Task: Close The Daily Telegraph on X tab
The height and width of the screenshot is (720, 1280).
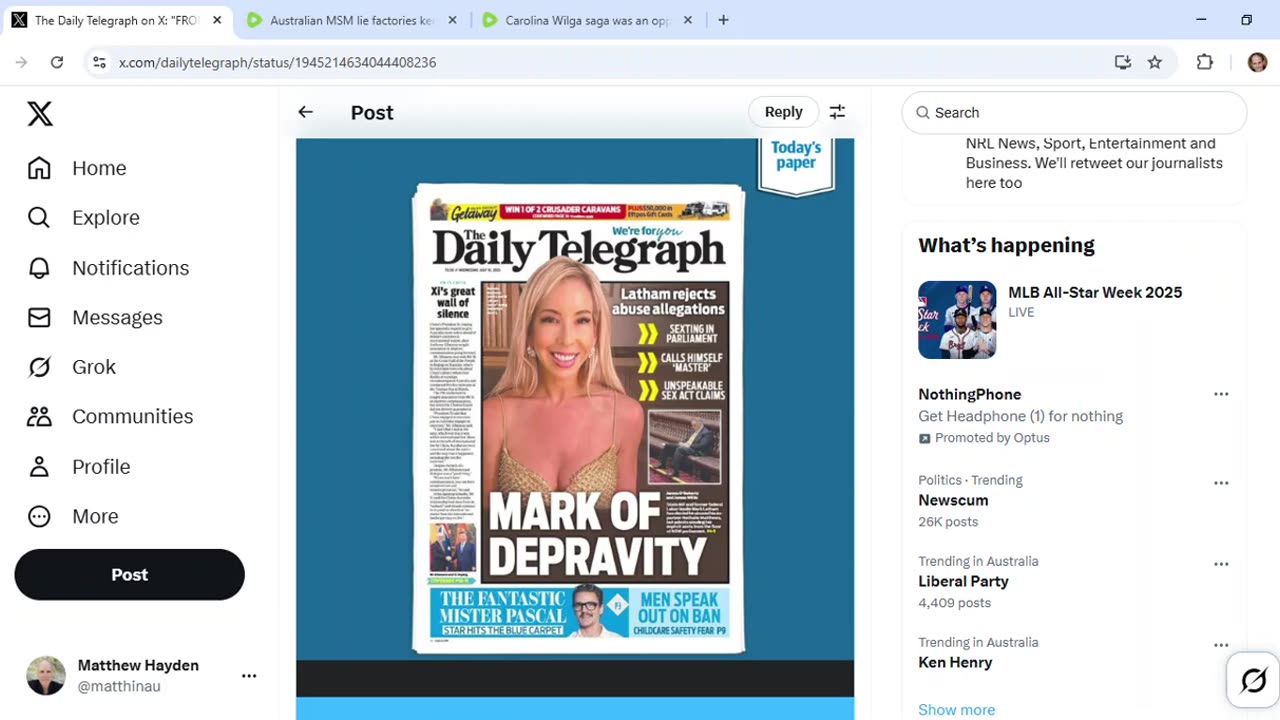Action: point(217,20)
